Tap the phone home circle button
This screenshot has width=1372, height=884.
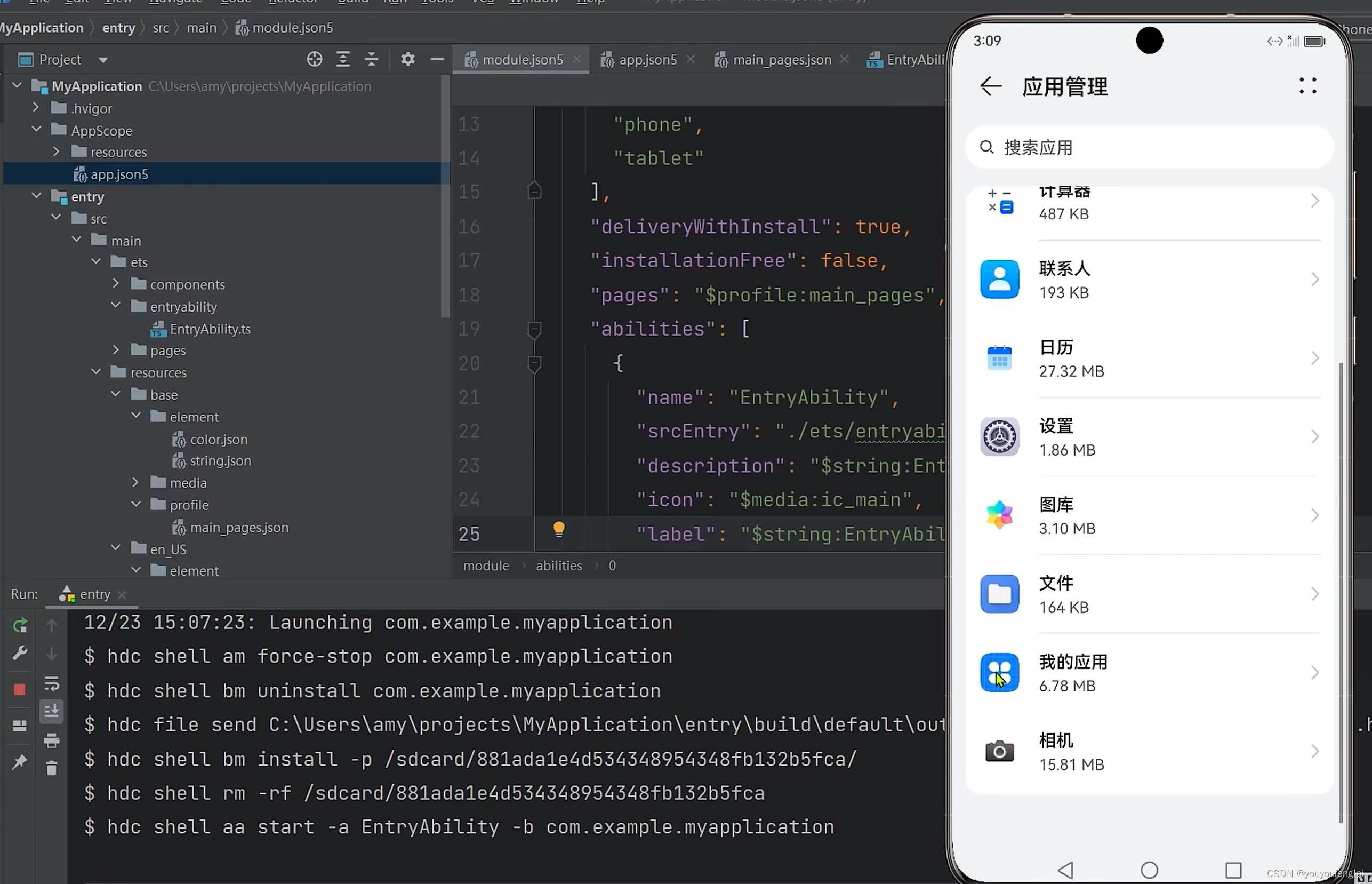tap(1150, 870)
